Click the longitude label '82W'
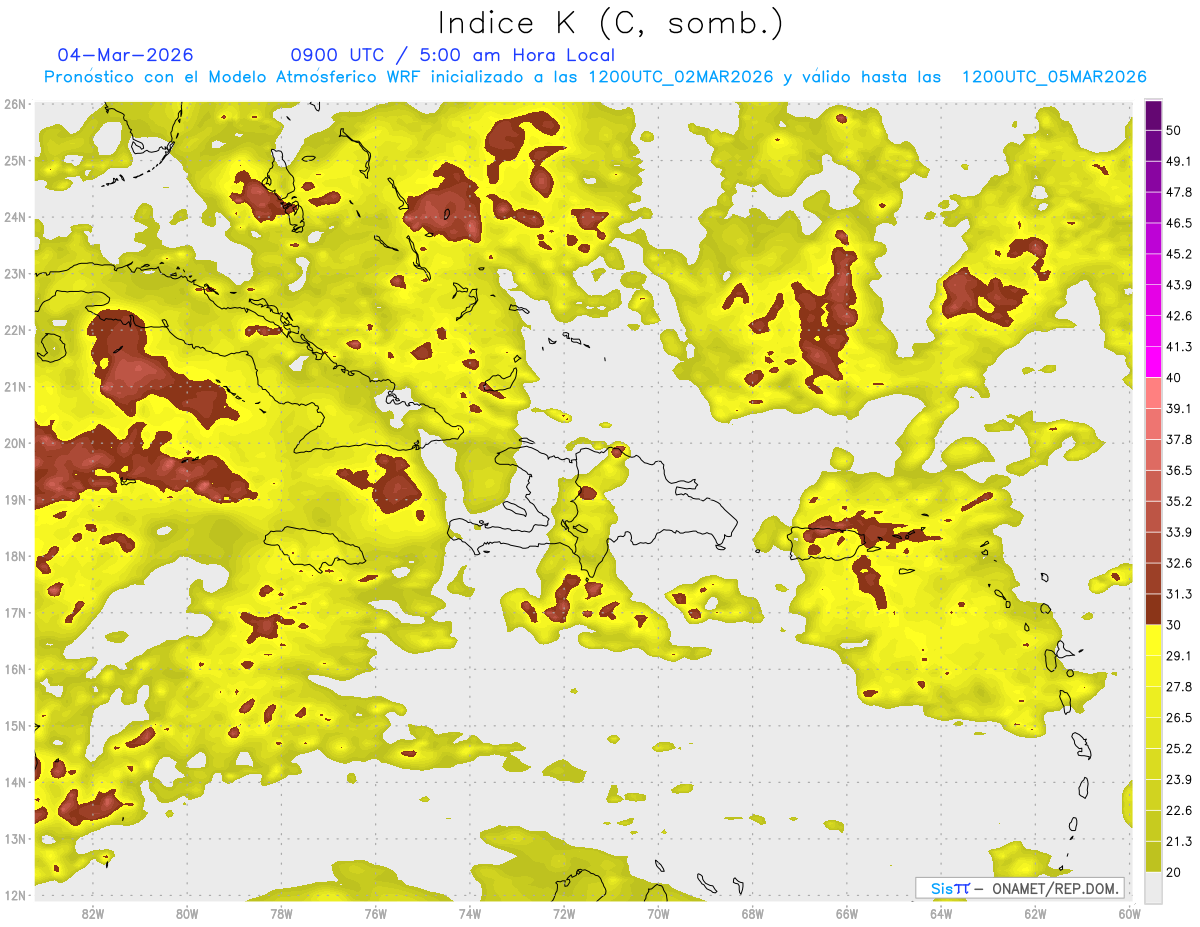The height and width of the screenshot is (927, 1200). (x=92, y=914)
